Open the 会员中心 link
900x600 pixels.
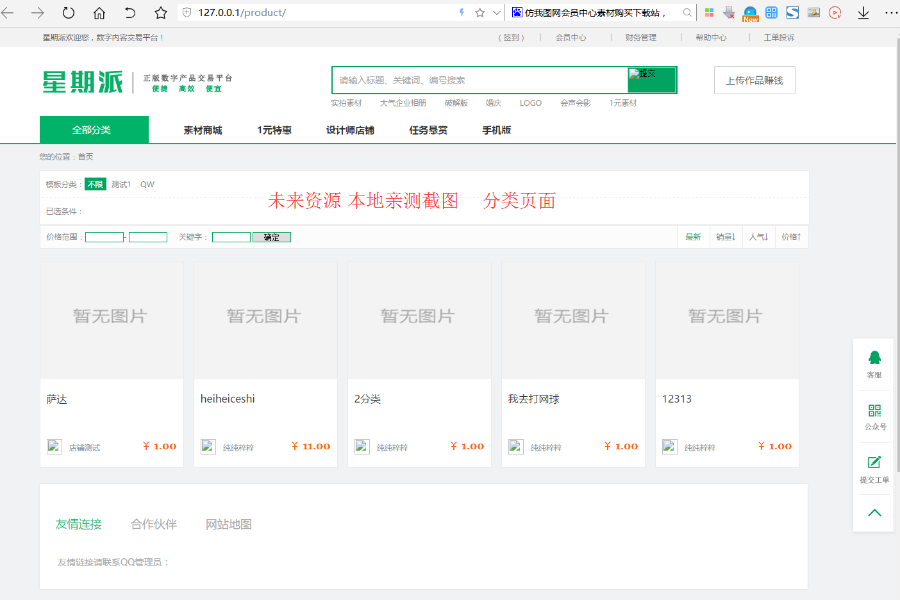tap(571, 37)
